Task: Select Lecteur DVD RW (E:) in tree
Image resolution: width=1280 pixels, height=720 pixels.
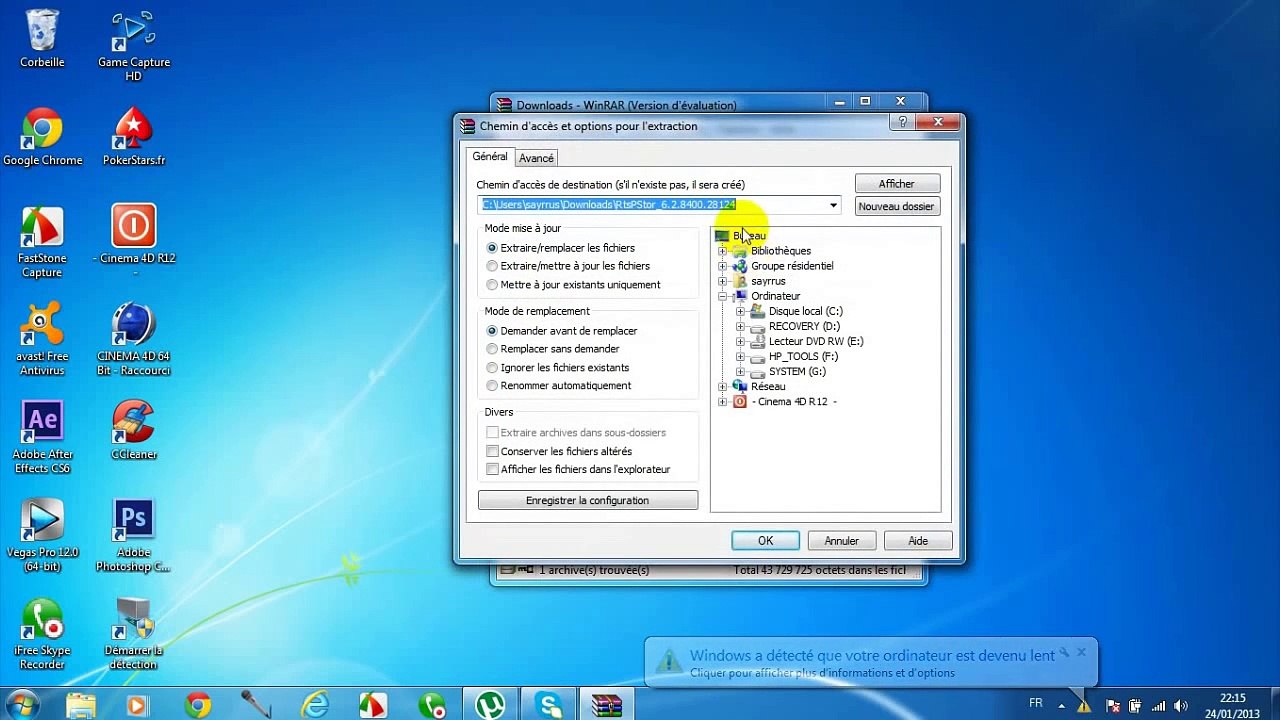Action: 816,341
